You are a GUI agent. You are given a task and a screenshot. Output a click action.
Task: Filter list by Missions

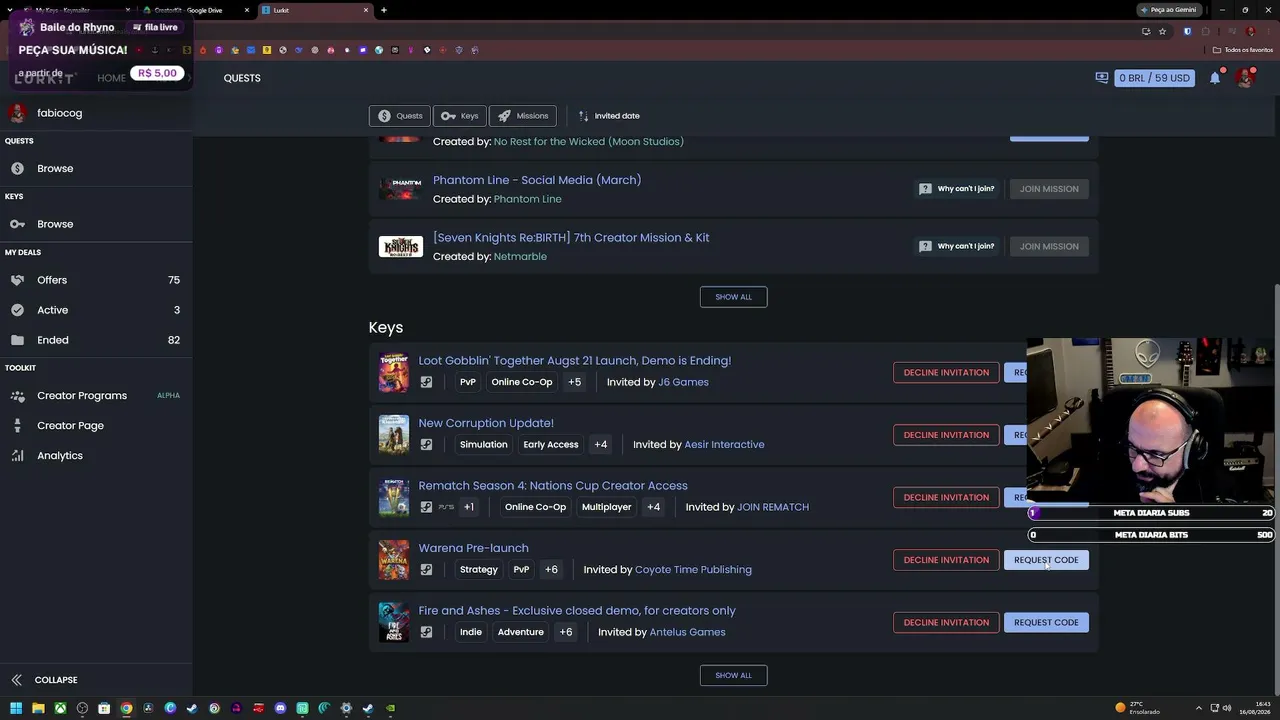click(523, 116)
